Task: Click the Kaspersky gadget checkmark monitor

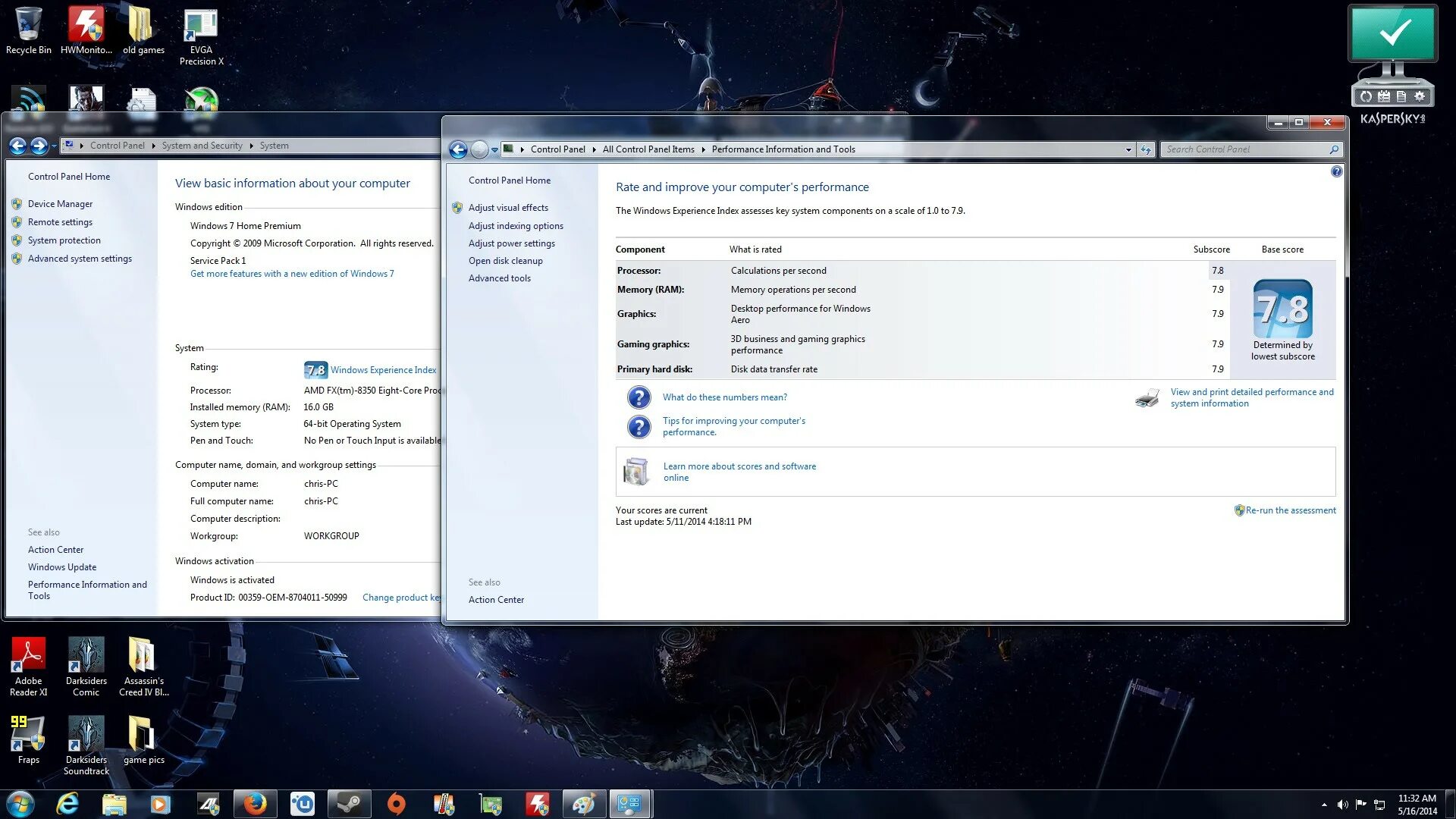Action: pos(1392,35)
